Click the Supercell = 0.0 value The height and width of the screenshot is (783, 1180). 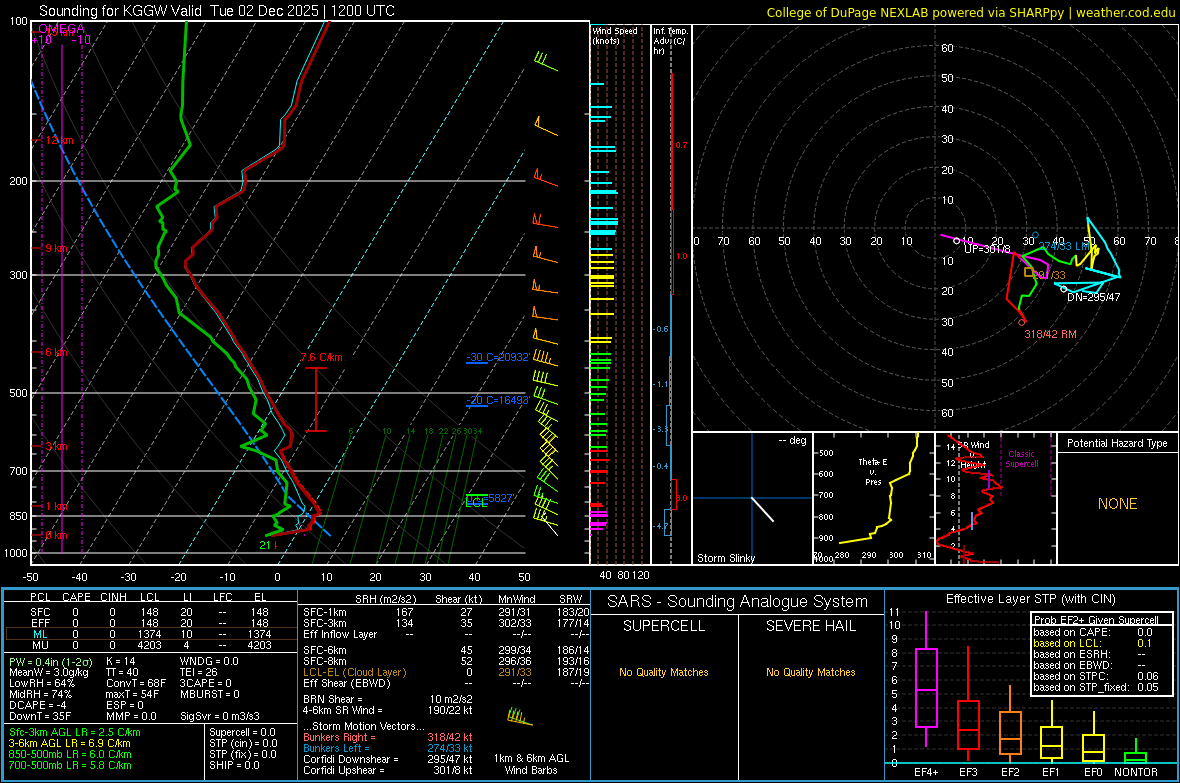[242, 732]
